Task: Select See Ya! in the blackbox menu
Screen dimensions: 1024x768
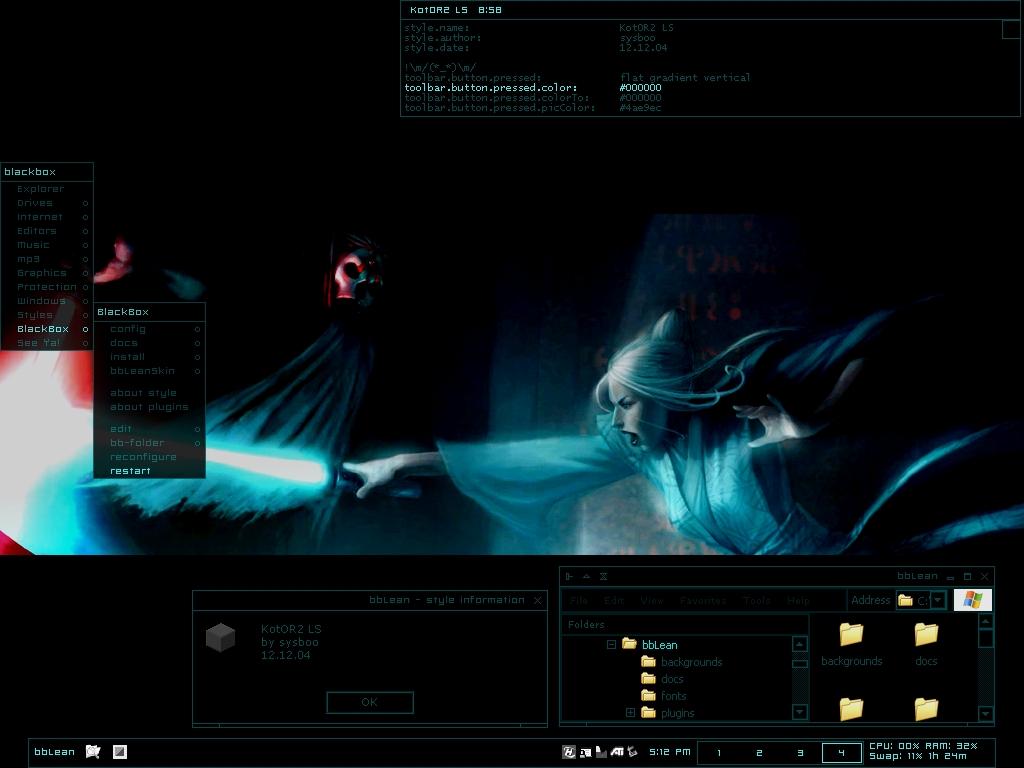Action: [x=47, y=343]
